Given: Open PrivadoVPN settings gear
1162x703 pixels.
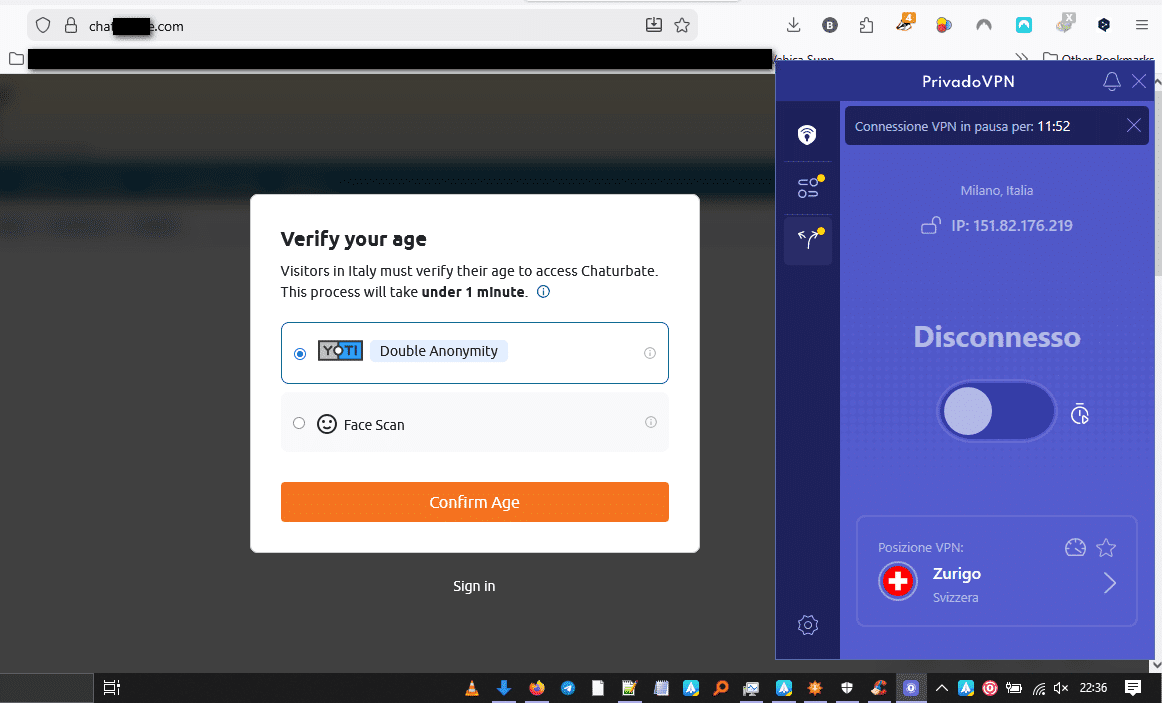Looking at the screenshot, I should pos(808,625).
